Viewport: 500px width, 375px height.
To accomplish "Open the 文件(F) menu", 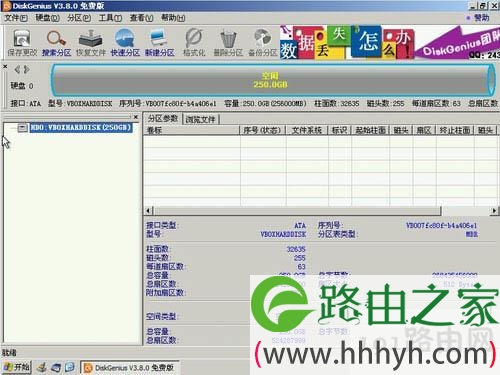I will 16,18.
